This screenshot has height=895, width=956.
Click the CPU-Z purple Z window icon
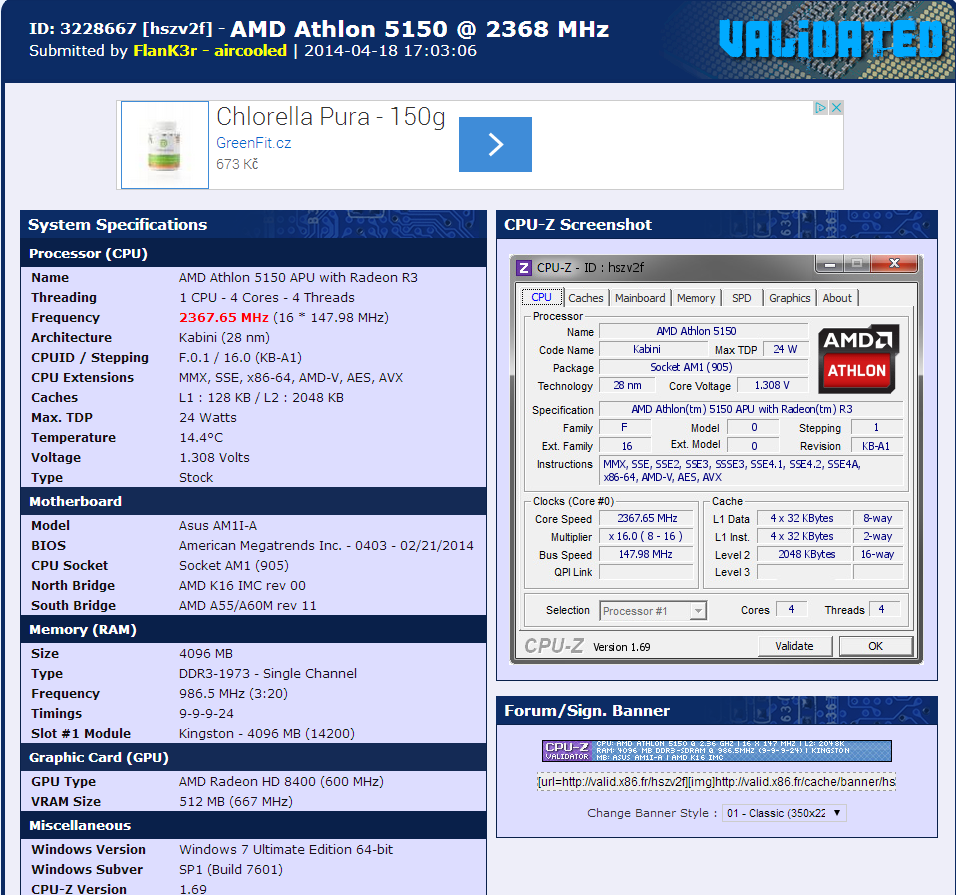click(523, 268)
